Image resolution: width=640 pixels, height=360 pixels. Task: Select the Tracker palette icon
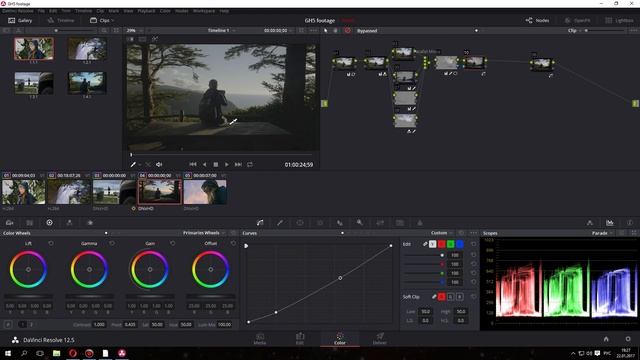point(320,223)
